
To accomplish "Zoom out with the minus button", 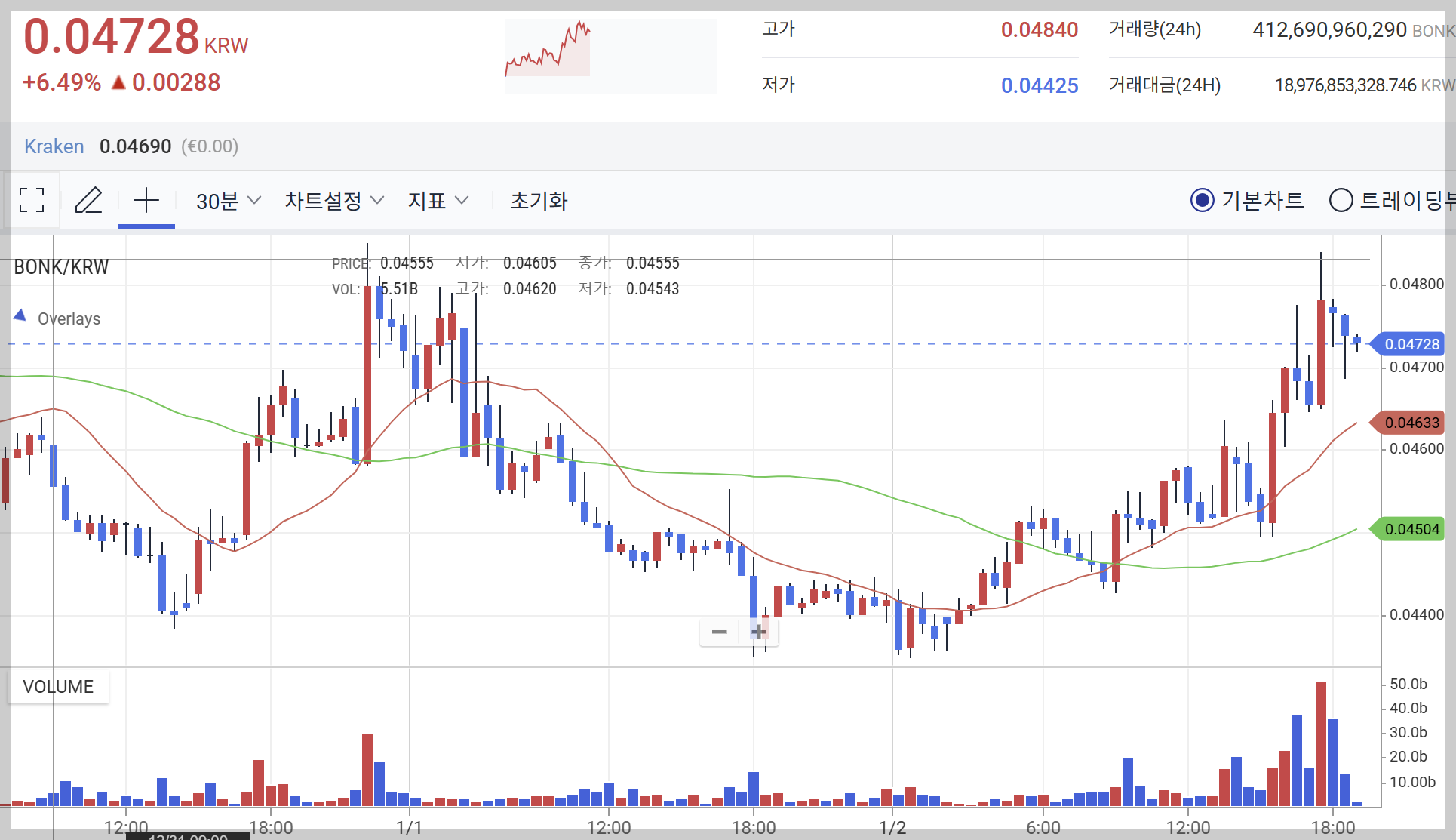I will tap(719, 632).
